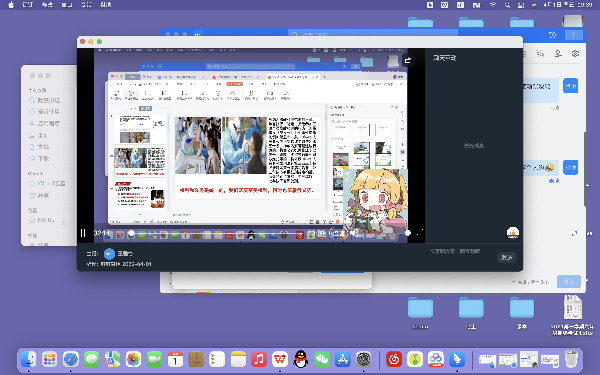Click the lower blue message avatar in DingTalk
The image size is (600, 375).
pos(571,167)
